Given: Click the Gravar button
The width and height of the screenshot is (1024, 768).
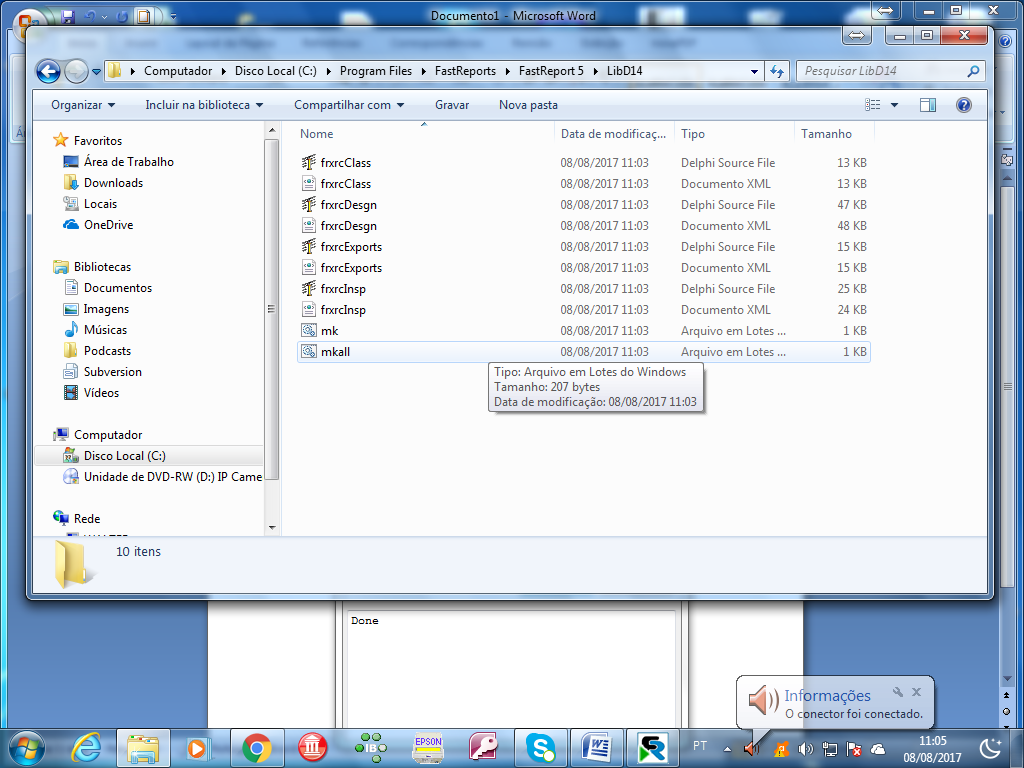Looking at the screenshot, I should coord(452,104).
